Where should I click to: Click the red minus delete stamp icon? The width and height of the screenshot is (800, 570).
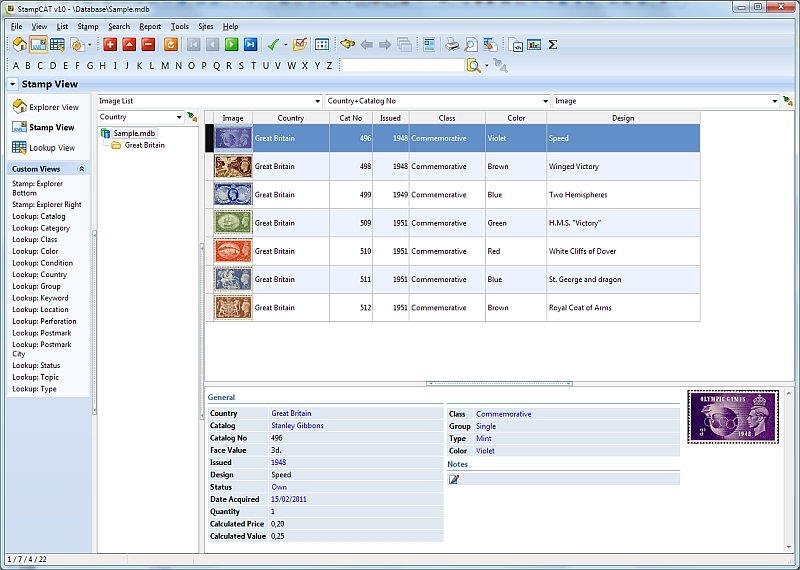pos(148,45)
